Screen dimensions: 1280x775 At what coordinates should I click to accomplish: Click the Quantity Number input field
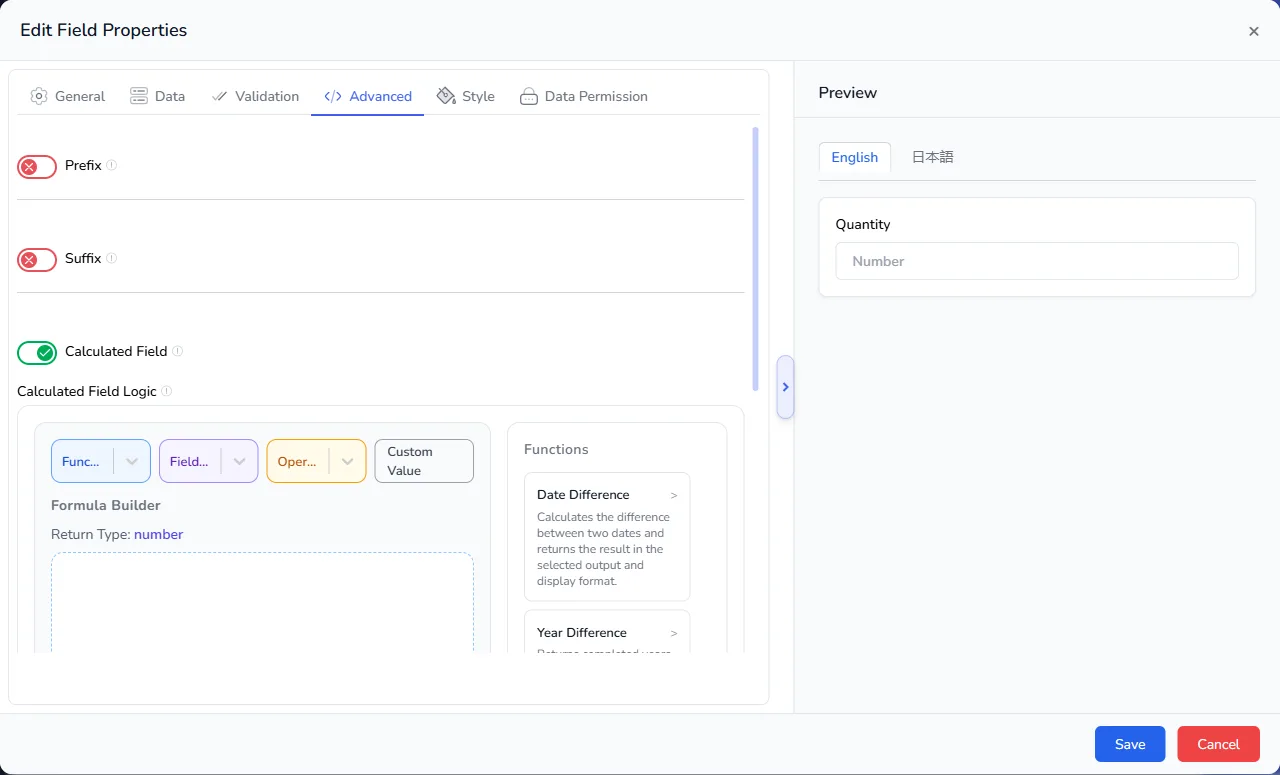(1037, 261)
